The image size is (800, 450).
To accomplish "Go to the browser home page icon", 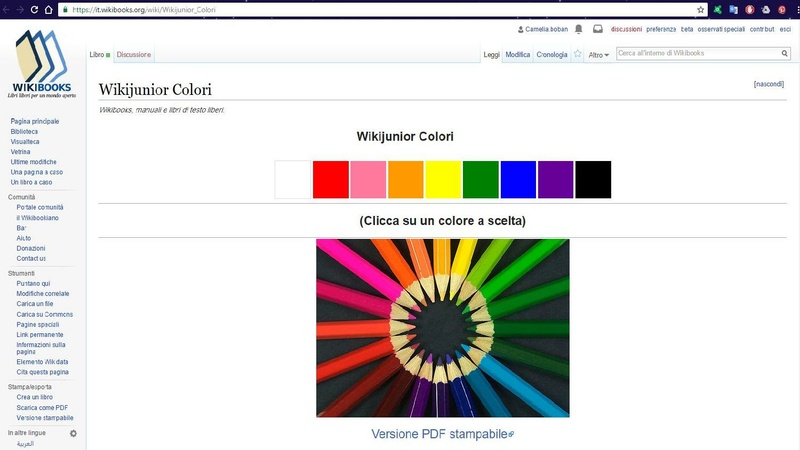I will [48, 9].
